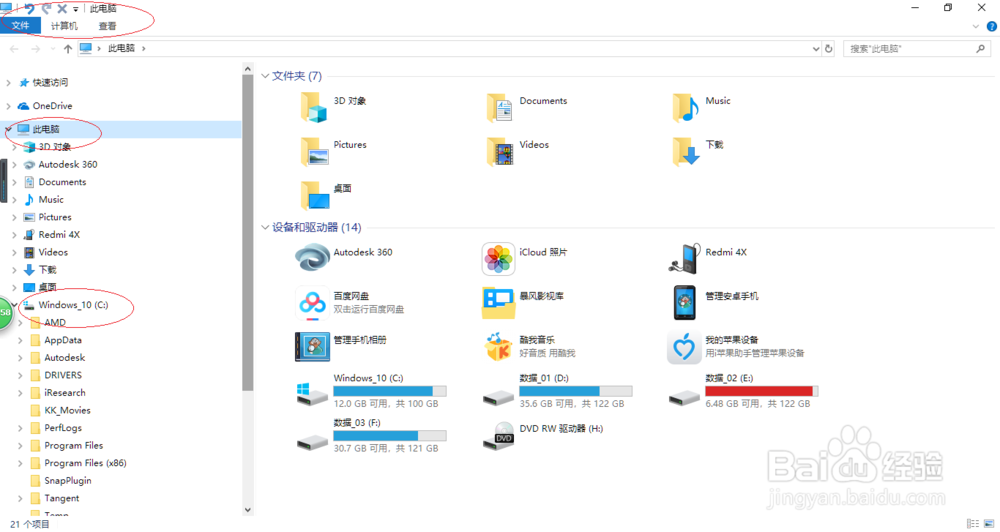Click the delete X icon in quick access toolbar

click(62, 8)
